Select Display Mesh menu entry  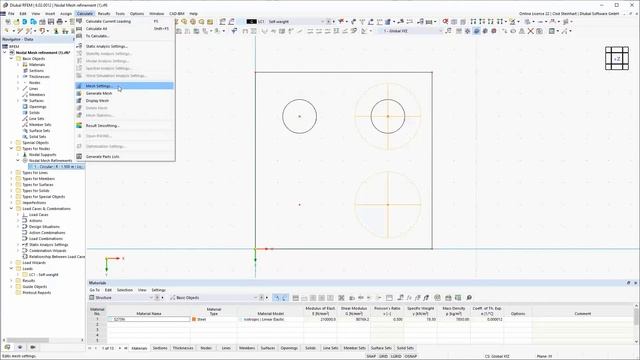point(124,100)
